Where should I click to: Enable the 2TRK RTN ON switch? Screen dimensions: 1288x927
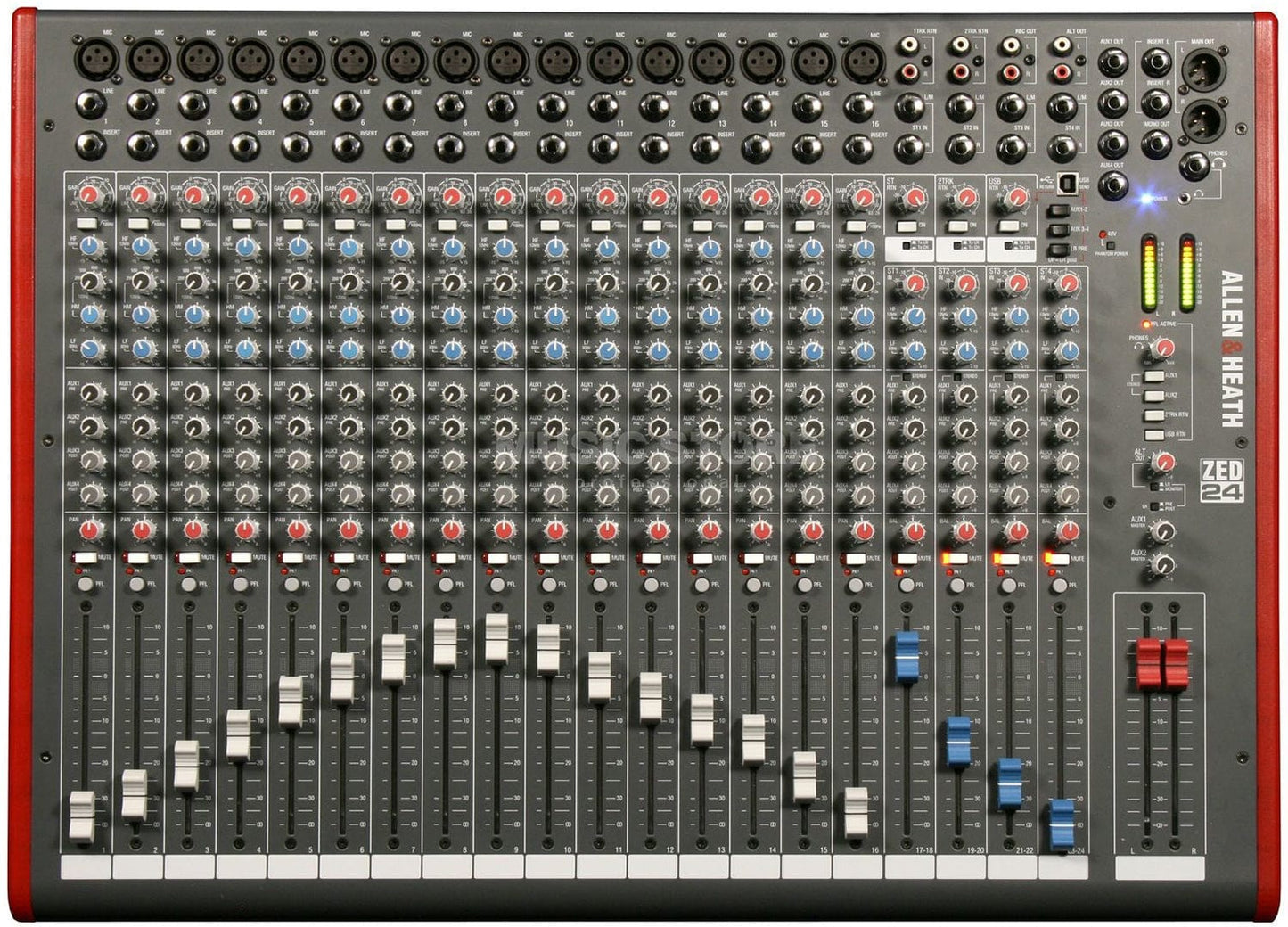[x=957, y=226]
